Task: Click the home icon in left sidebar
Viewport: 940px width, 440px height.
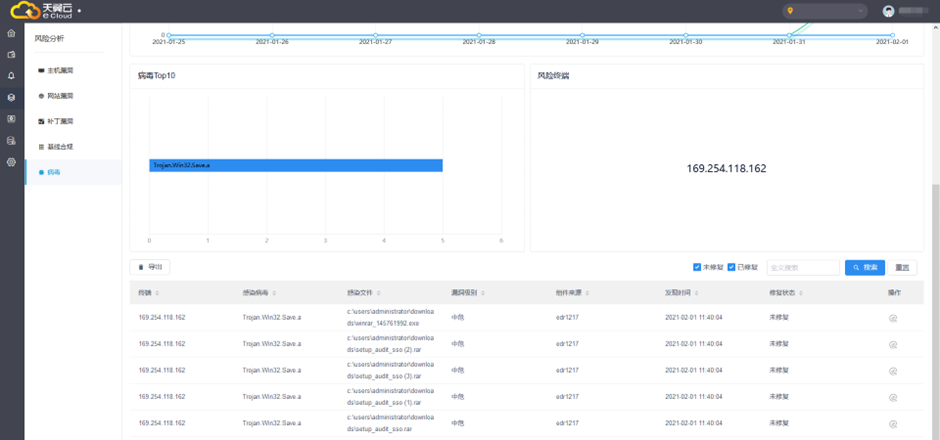Action: click(11, 33)
